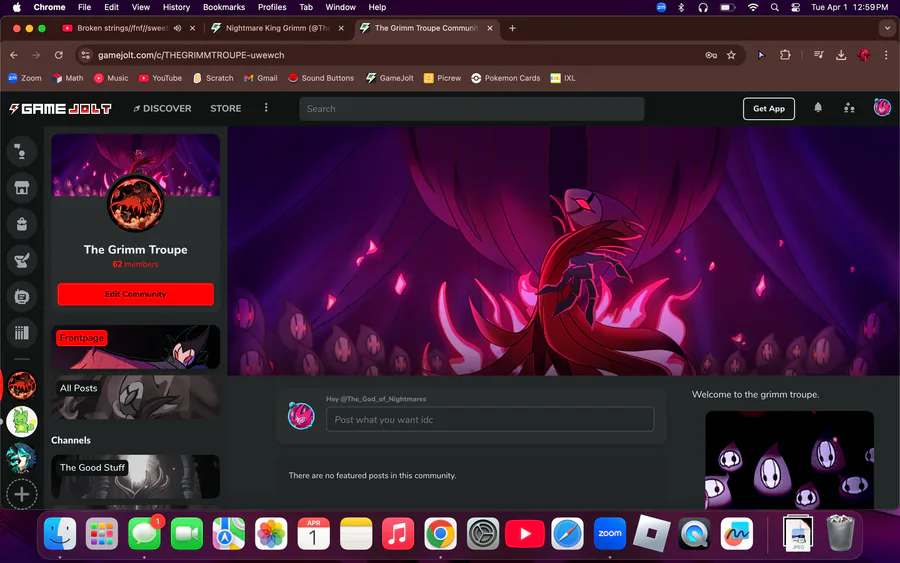Click the Edit Community button
900x563 pixels.
coord(135,294)
